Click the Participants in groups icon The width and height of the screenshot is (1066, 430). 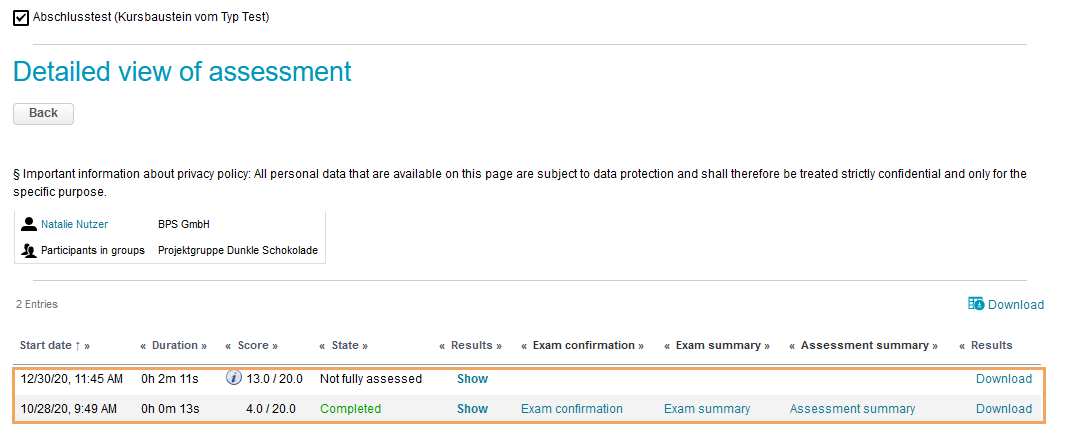pyautogui.click(x=29, y=250)
